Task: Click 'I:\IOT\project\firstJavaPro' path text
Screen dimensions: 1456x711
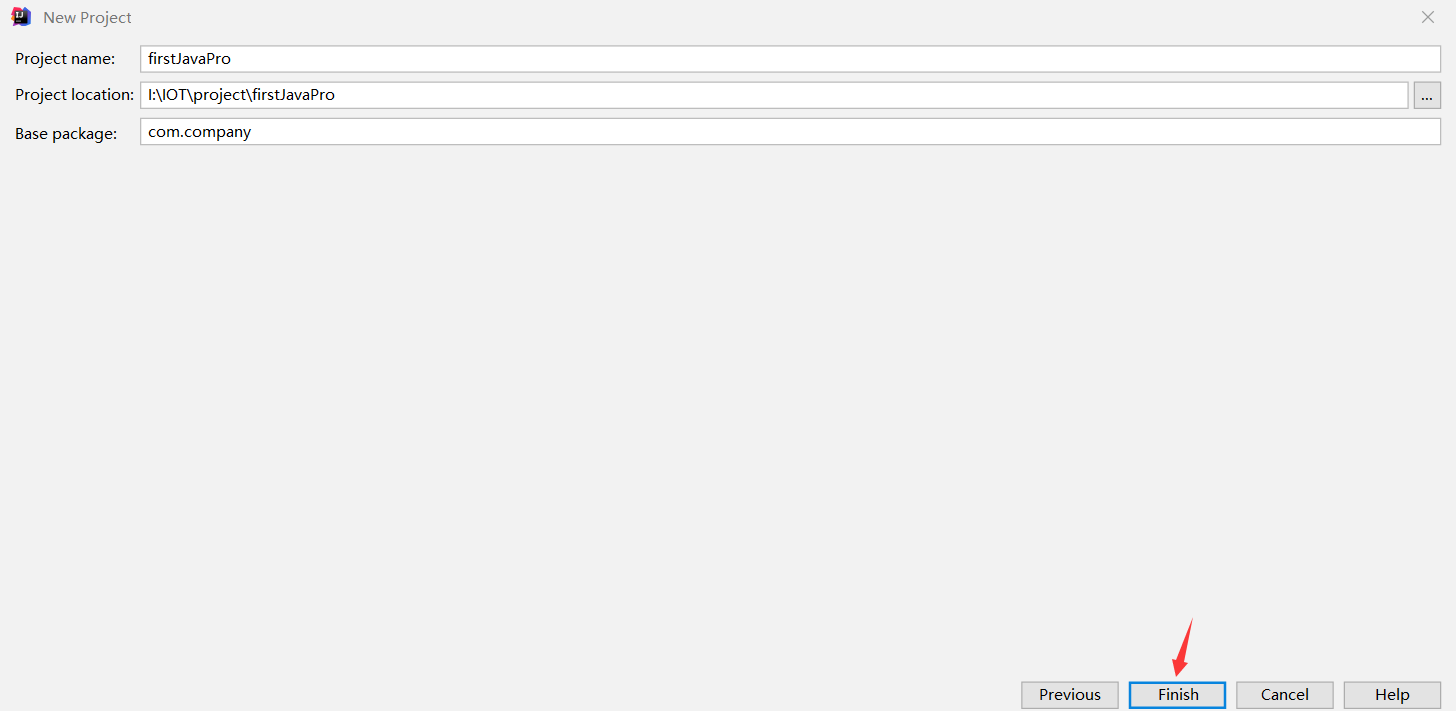Action: click(x=241, y=95)
